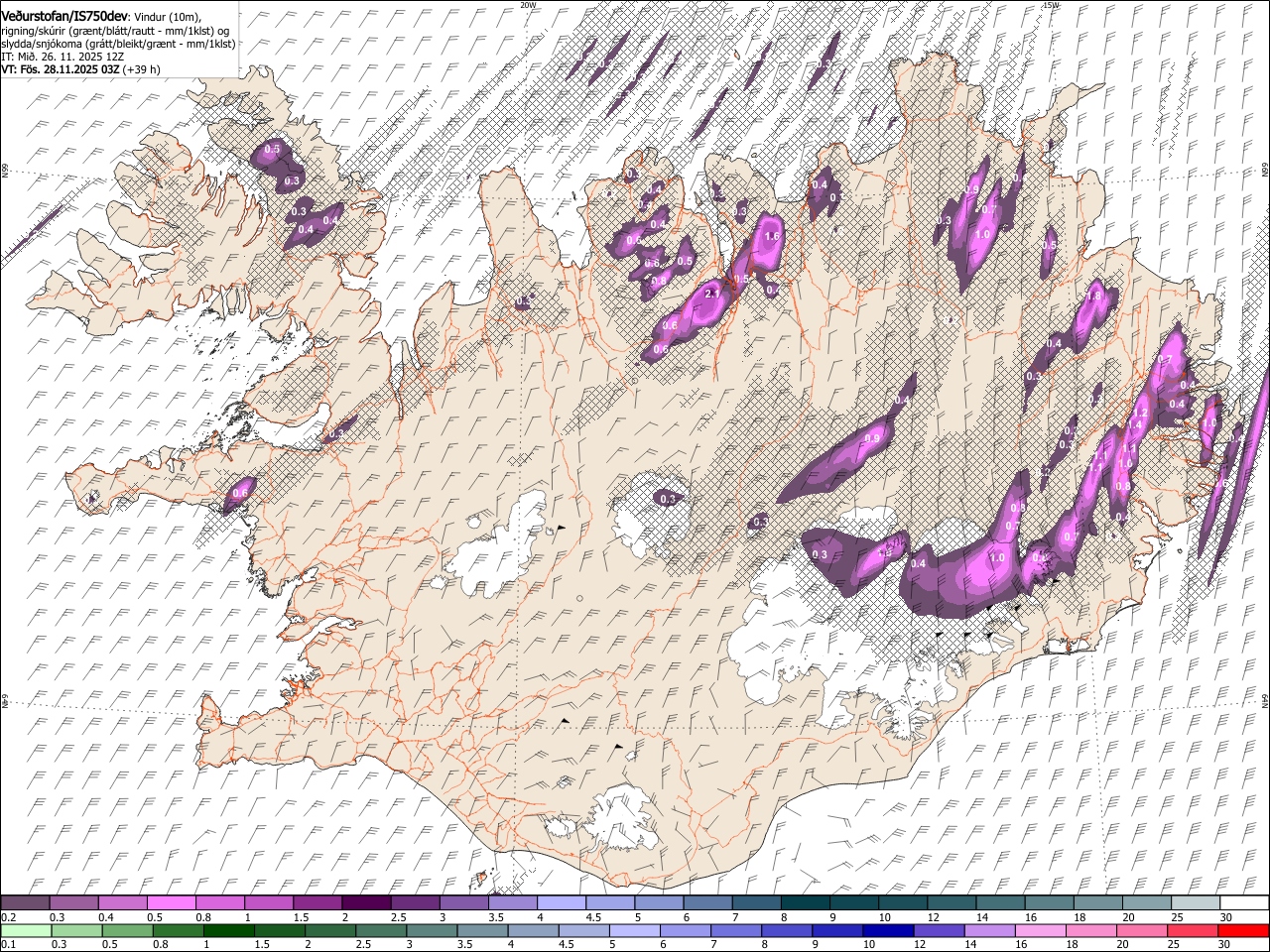Pick the bottom-row green swatch starting at 0.5
The image size is (1270, 952).
[x=127, y=931]
